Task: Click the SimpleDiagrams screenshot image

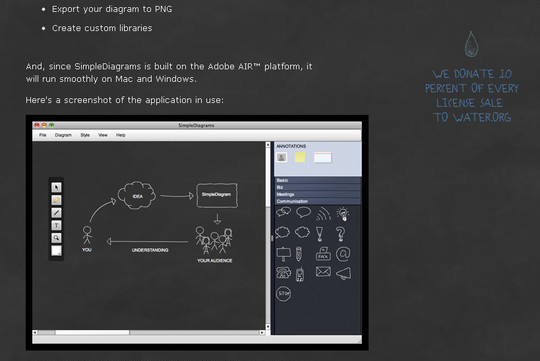Action: click(x=197, y=233)
